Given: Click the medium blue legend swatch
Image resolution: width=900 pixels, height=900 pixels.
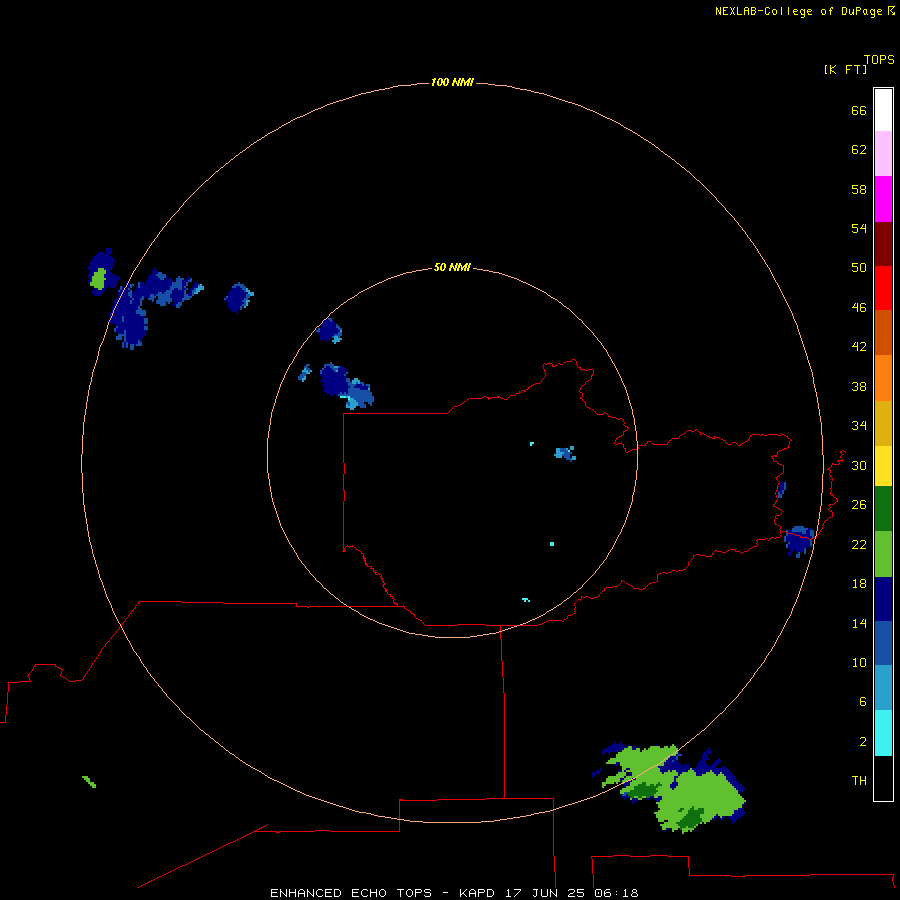Looking at the screenshot, I should 883,643.
